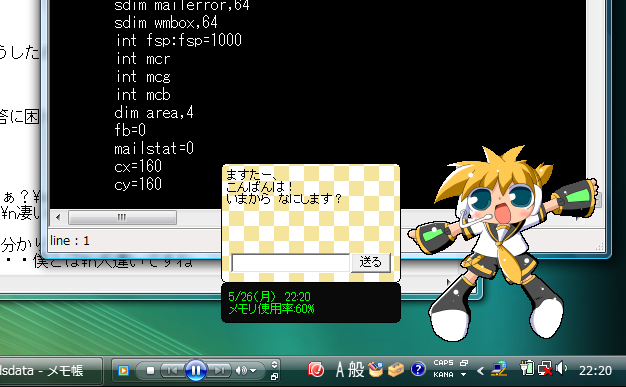626x387 pixels.
Task: Click the 送る send button
Action: point(370,262)
